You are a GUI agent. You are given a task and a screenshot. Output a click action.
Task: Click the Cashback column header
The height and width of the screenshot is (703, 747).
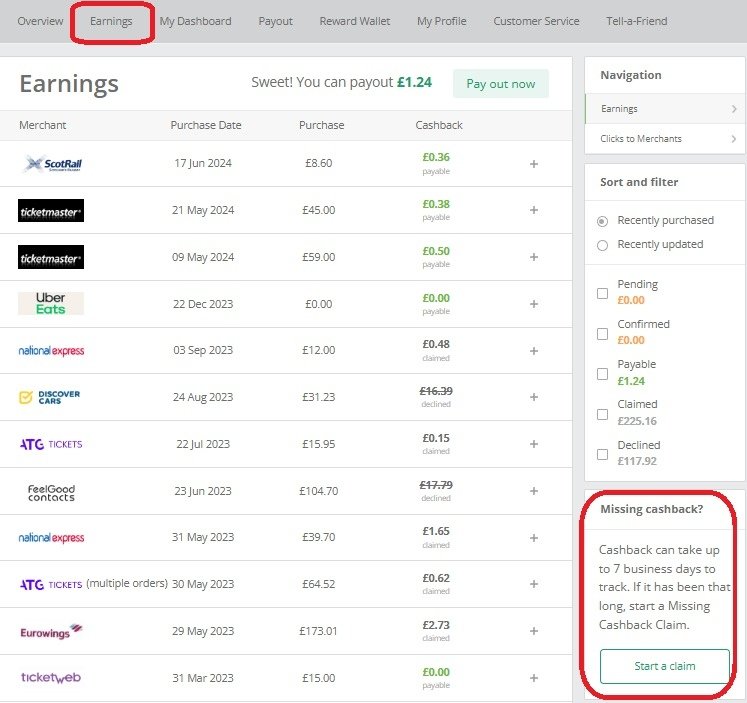439,125
